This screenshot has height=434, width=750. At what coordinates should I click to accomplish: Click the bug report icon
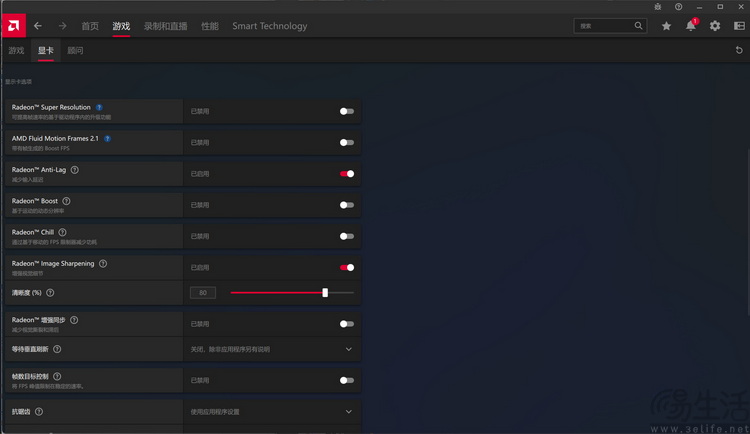(x=658, y=7)
